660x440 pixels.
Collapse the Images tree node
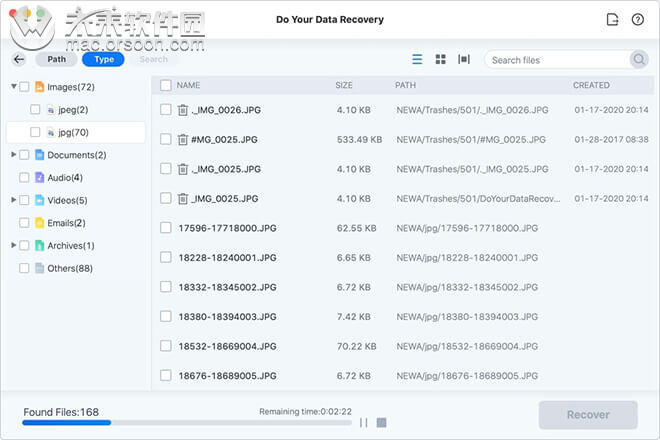13,86
